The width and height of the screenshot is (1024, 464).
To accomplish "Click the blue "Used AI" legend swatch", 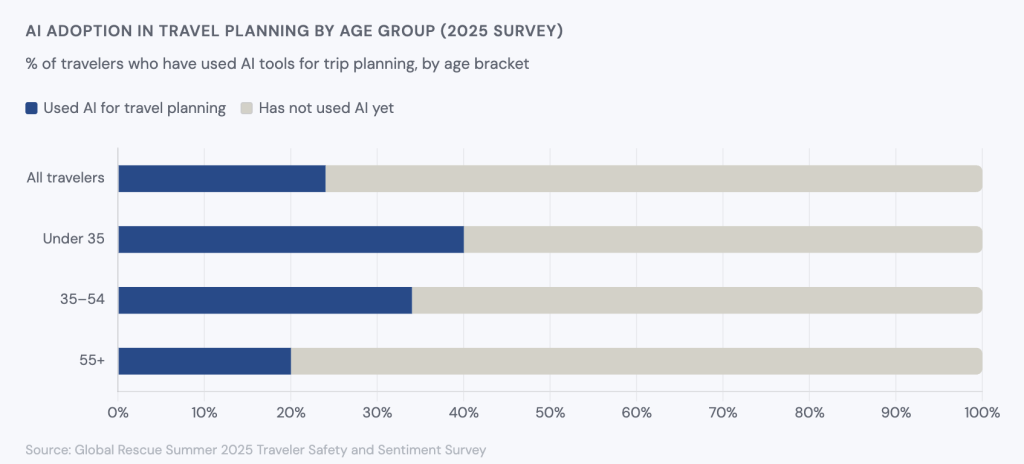I will (32, 108).
